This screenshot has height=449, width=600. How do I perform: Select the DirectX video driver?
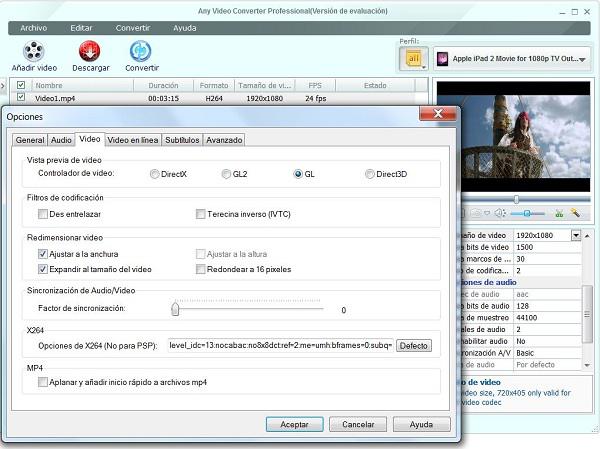(155, 174)
